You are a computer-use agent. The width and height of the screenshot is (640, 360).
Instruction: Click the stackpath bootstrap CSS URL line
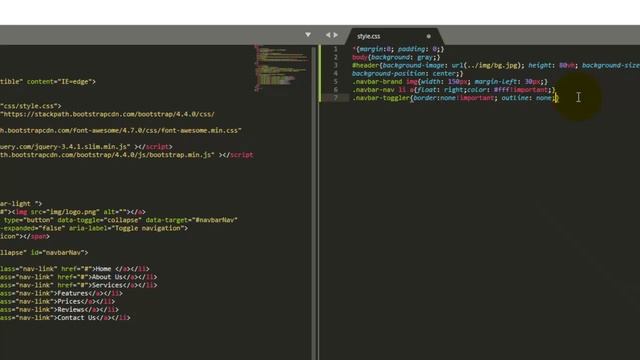tap(107, 114)
